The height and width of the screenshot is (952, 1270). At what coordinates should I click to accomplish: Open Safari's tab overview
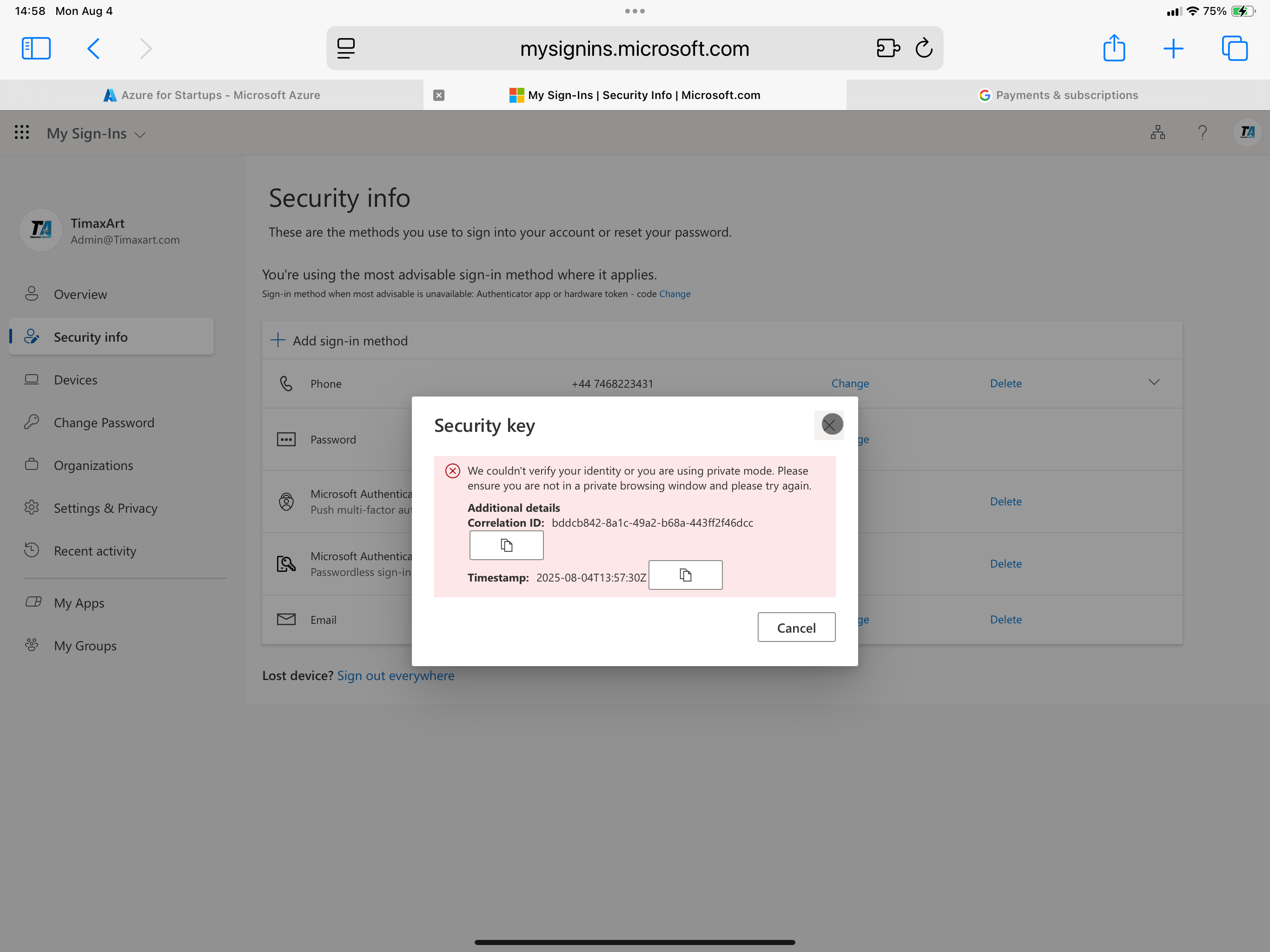[1234, 48]
